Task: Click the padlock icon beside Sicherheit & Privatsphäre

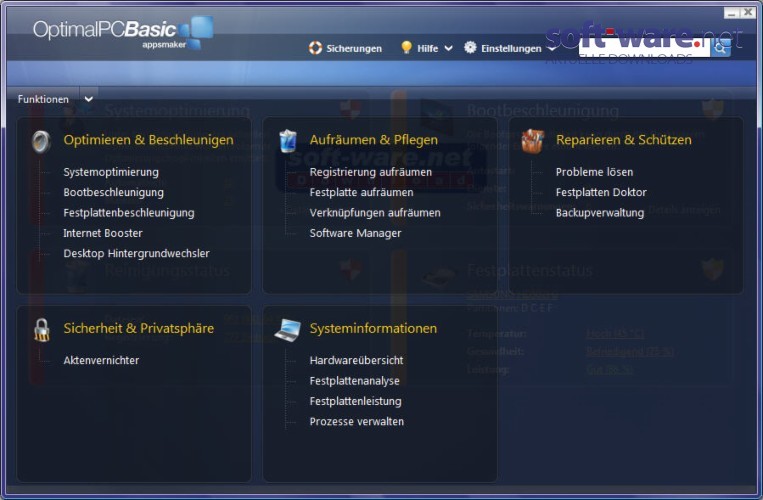Action: point(42,330)
